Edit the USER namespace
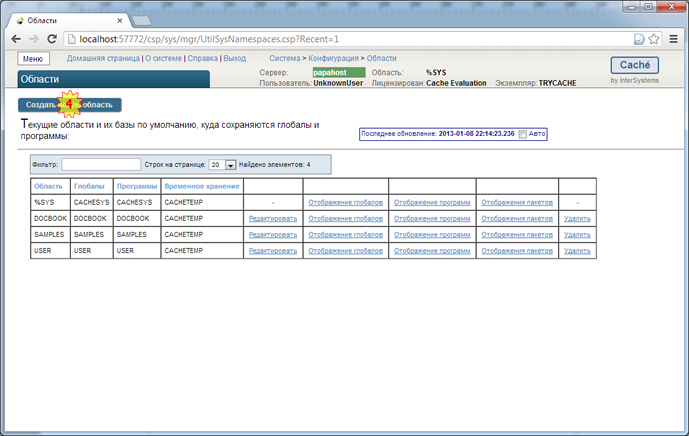Viewport: 689px width, 436px height. [273, 251]
